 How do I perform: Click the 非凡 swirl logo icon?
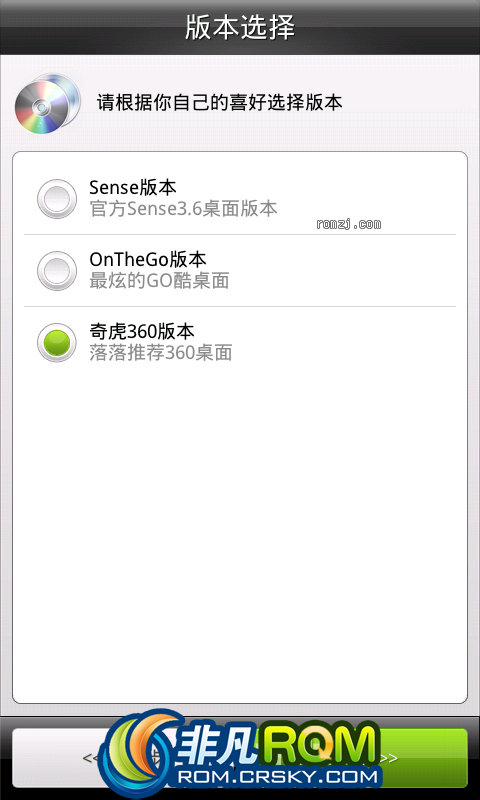pos(137,753)
